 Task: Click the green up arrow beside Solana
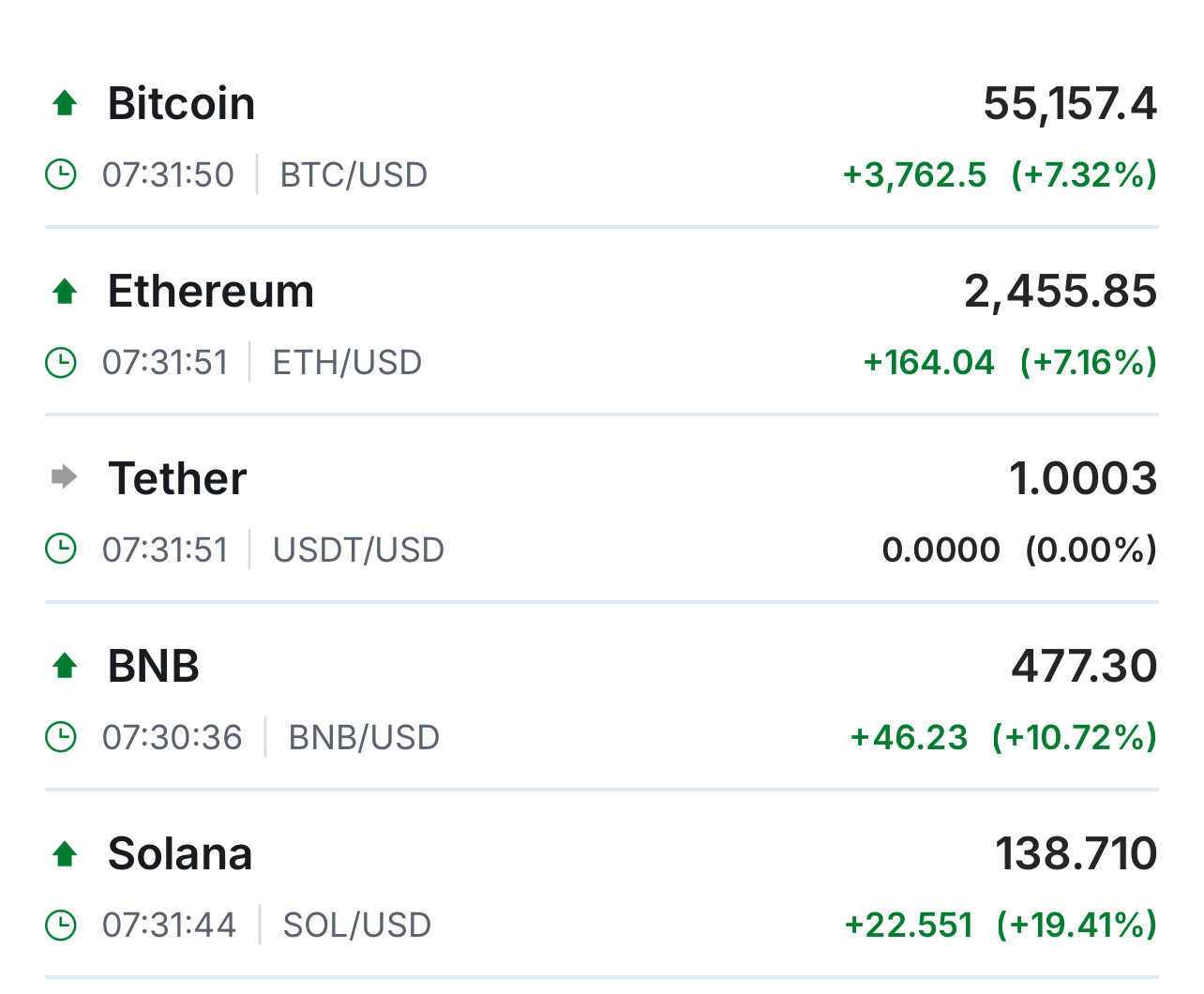coord(65,853)
